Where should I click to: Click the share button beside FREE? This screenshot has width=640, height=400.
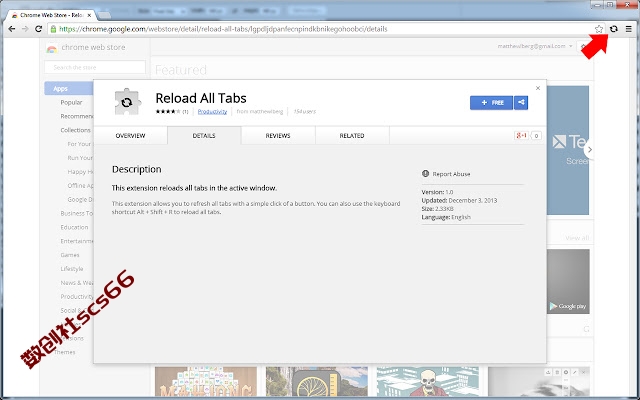[x=521, y=102]
